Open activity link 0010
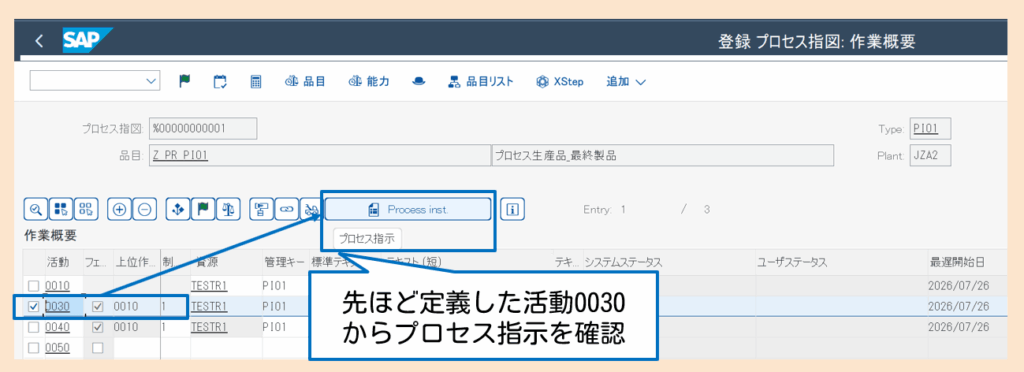 57,285
